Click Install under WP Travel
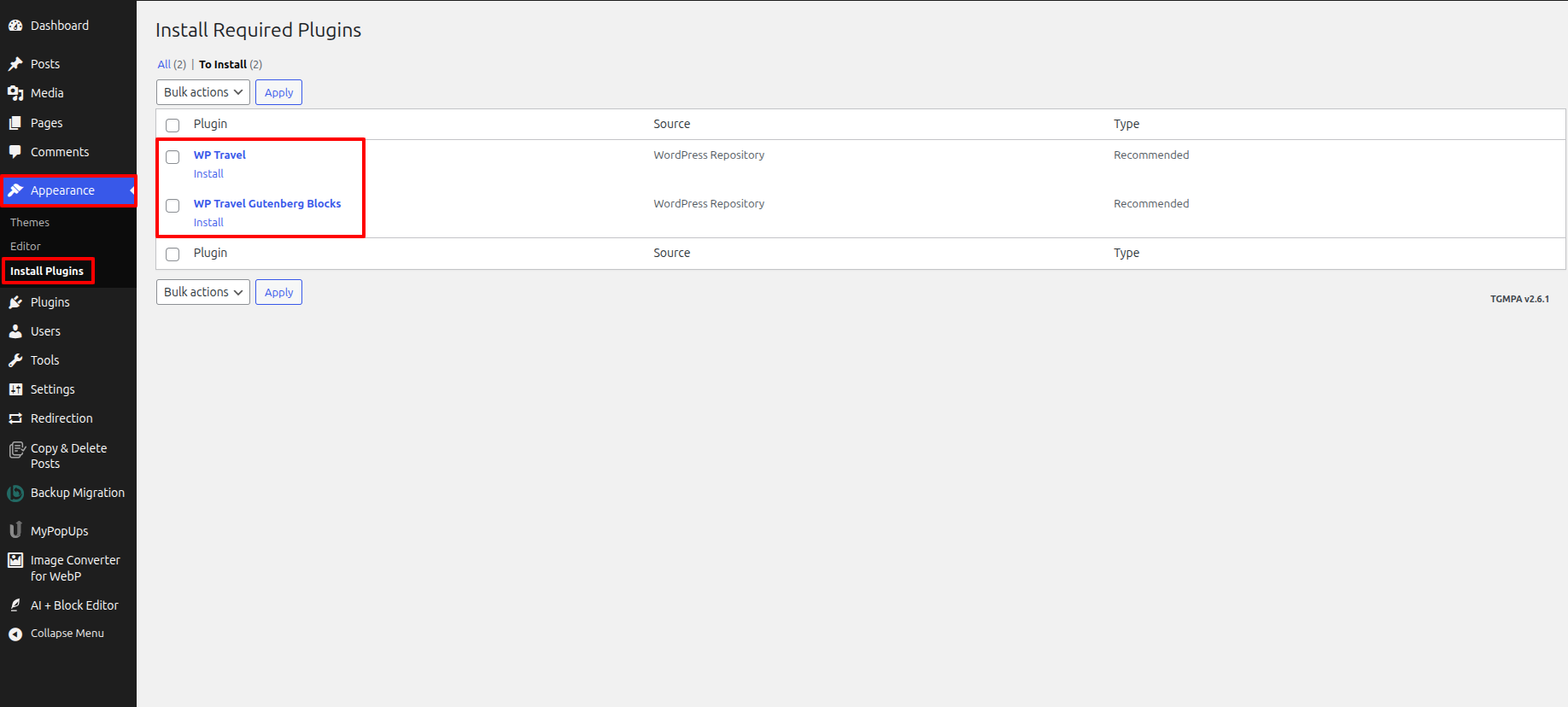This screenshot has width=1568, height=707. 208,173
